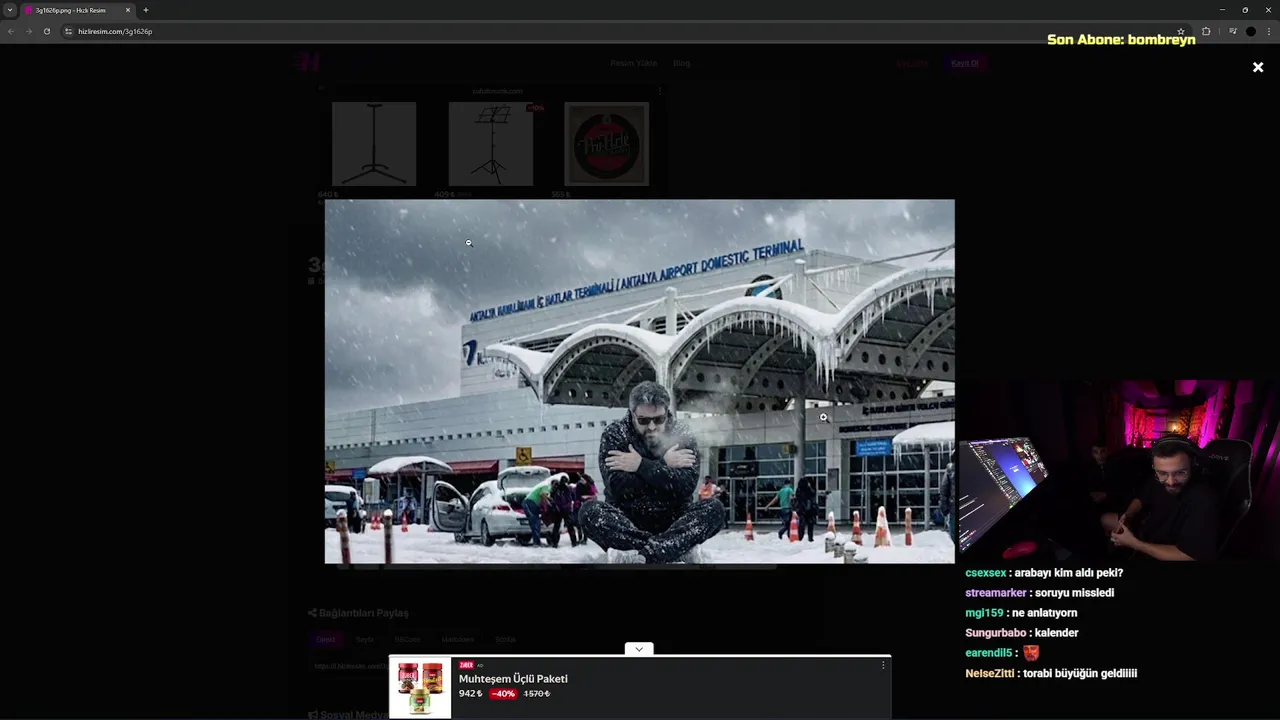Open the ad options three-dot menu
1280x720 pixels.
pyautogui.click(x=883, y=665)
